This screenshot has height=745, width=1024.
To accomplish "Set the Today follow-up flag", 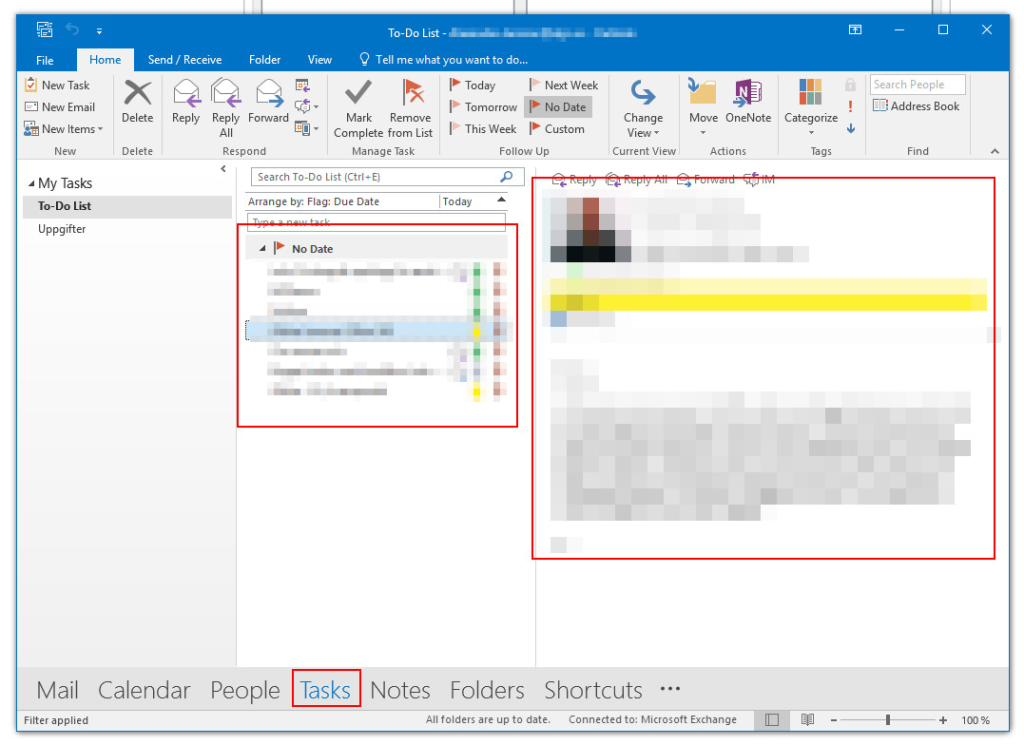I will coord(472,86).
